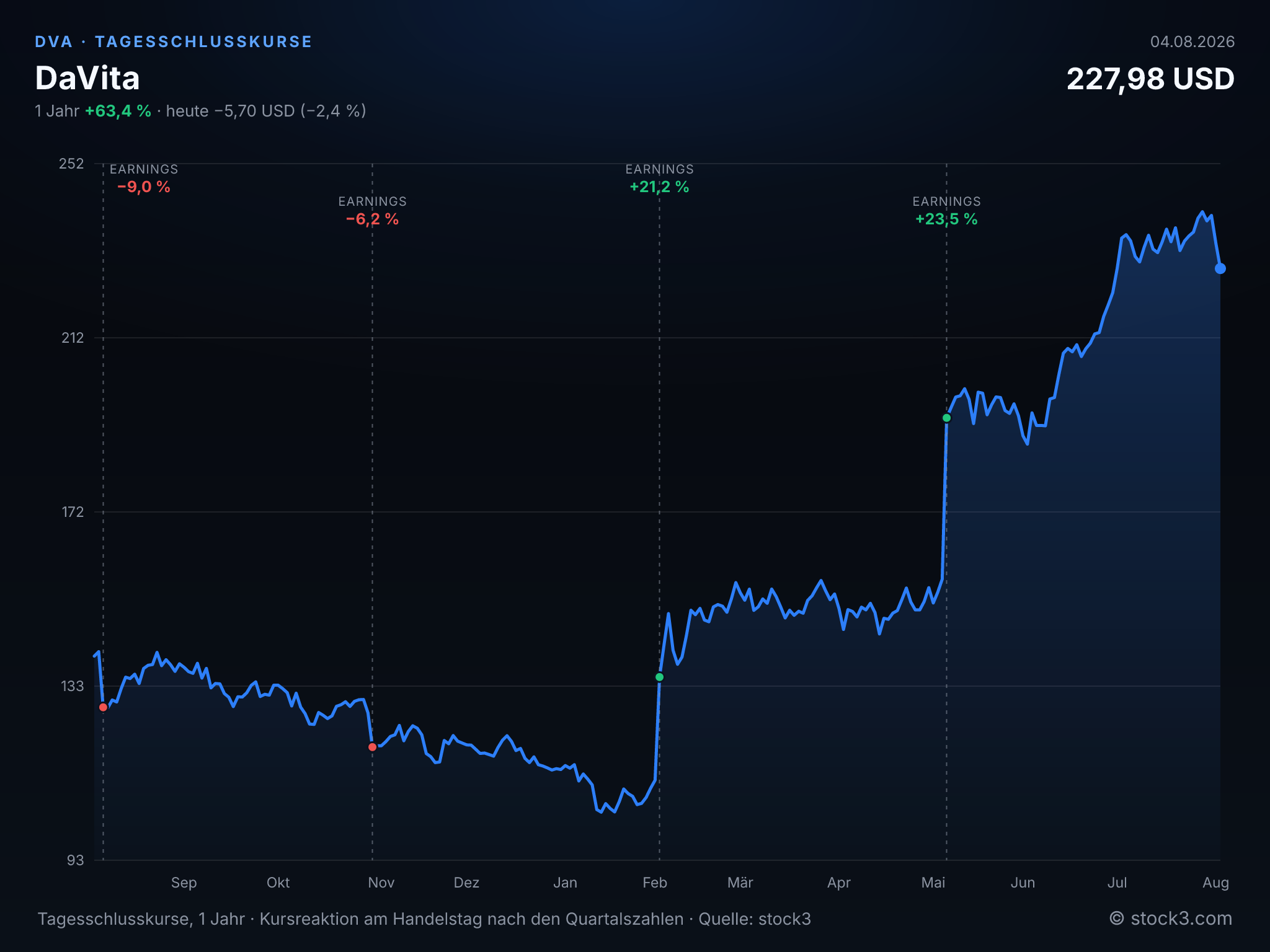1270x952 pixels.
Task: Click the Mai month label
Action: click(933, 883)
